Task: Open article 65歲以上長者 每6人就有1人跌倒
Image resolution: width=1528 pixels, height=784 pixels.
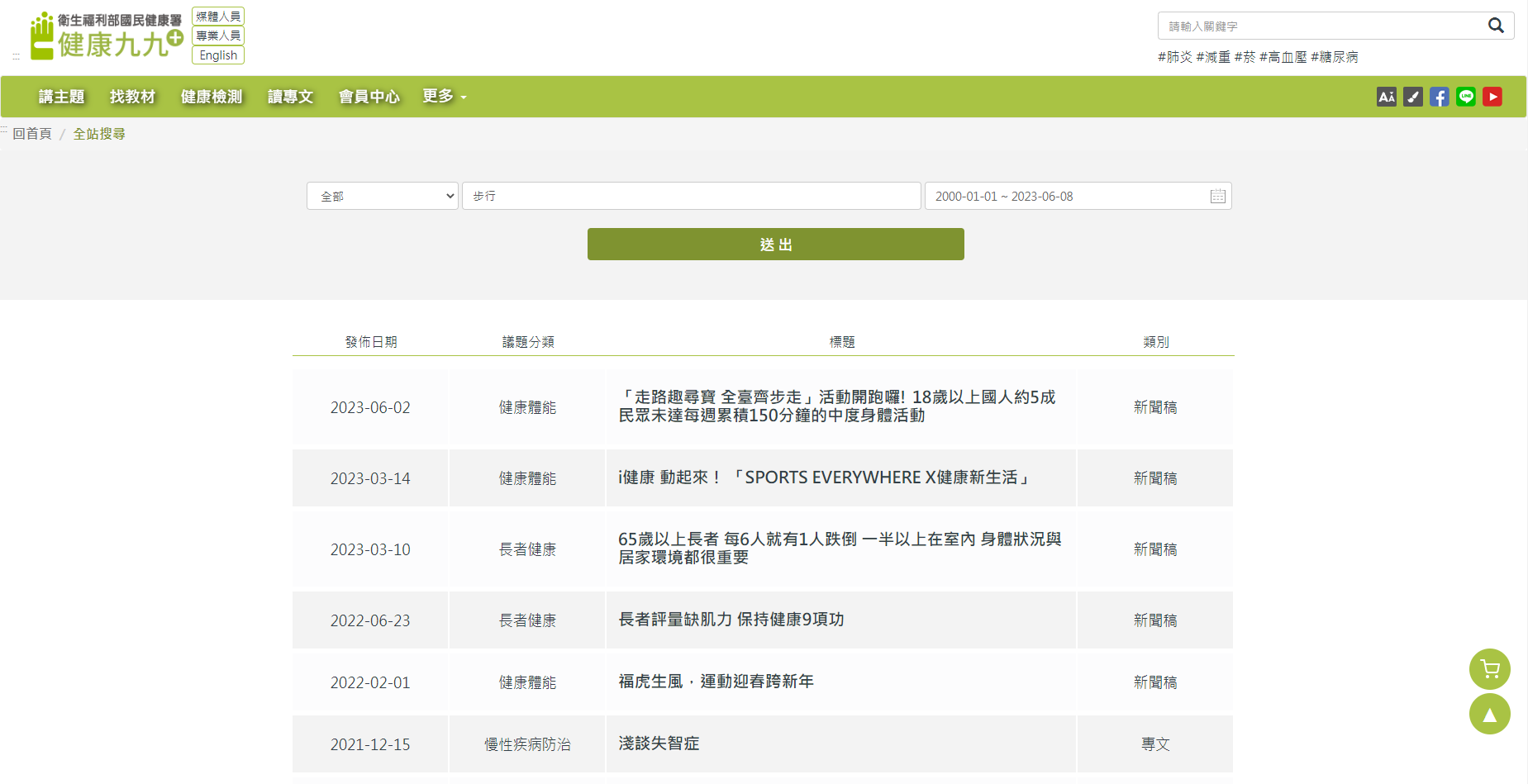Action: coord(840,549)
